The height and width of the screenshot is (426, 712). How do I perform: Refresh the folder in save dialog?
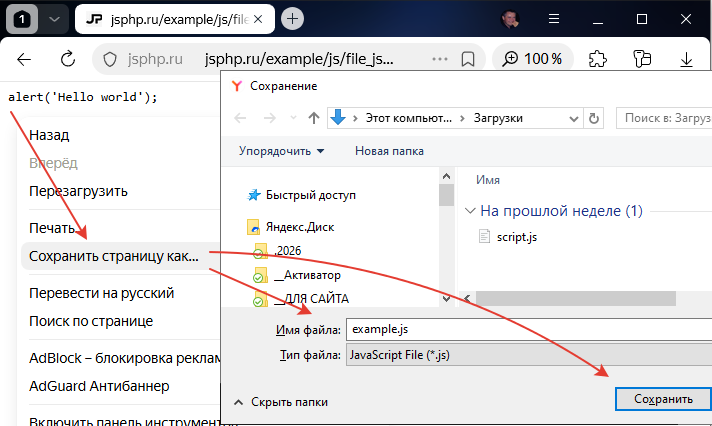[594, 118]
